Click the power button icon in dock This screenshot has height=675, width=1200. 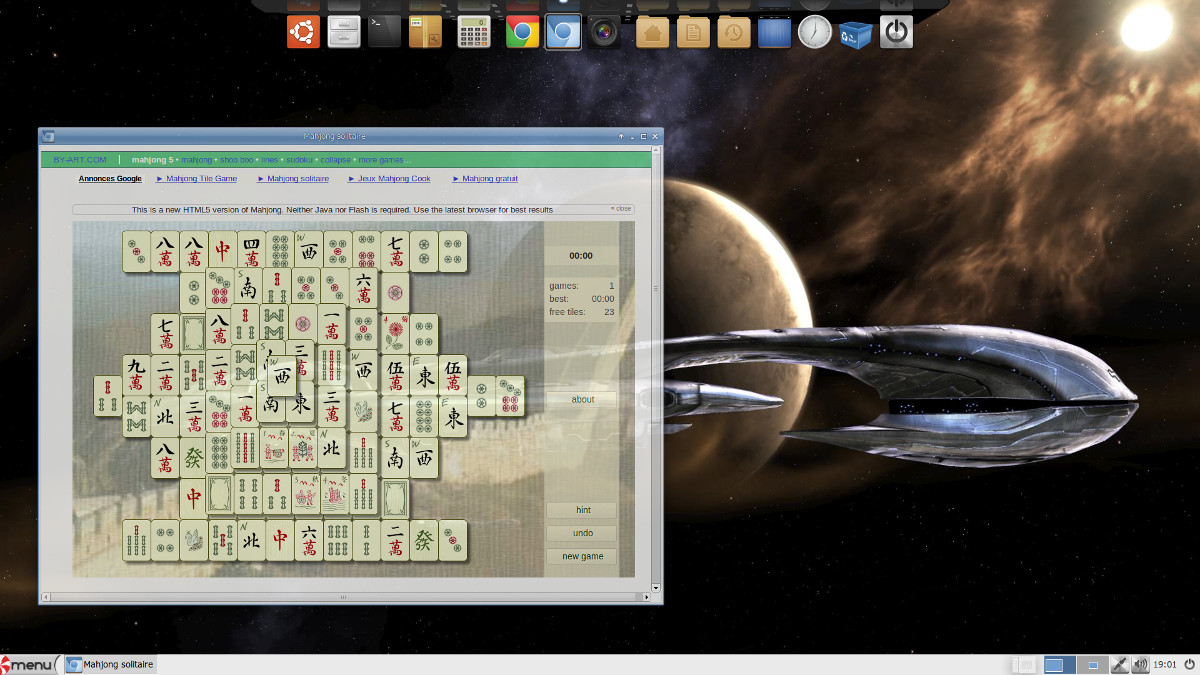896,32
